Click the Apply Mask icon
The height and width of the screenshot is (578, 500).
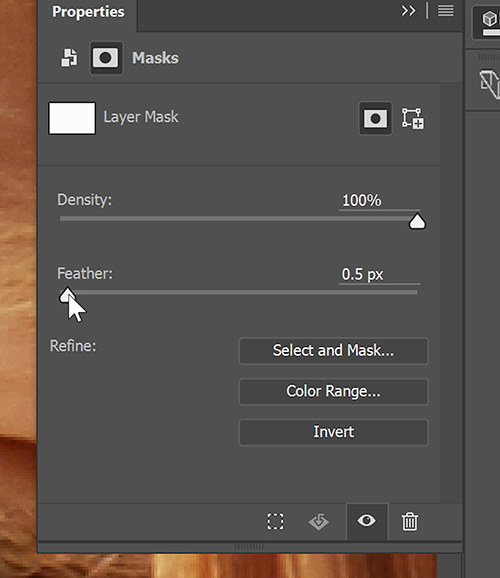[x=319, y=522]
